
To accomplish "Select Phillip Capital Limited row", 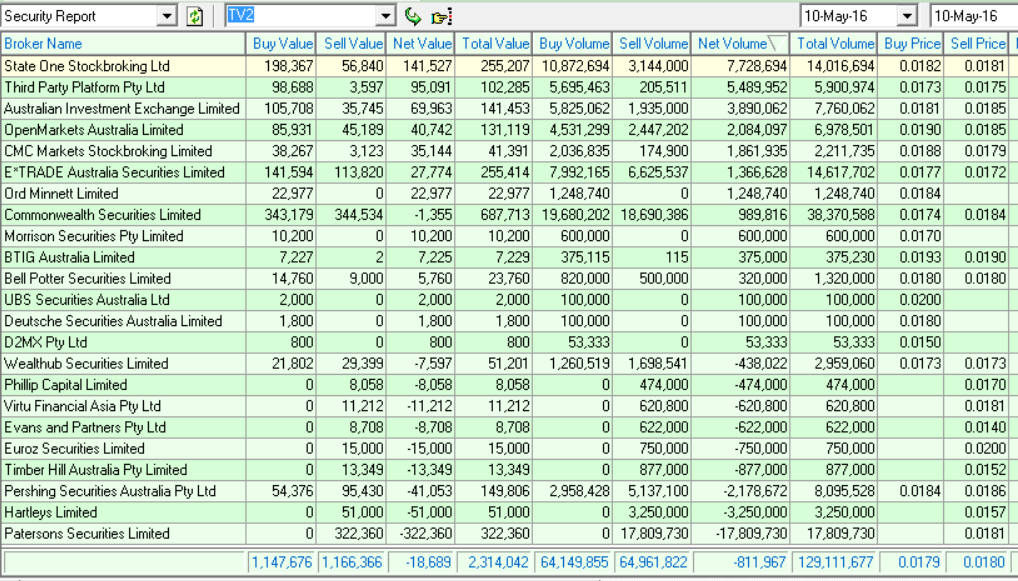I will pos(509,384).
